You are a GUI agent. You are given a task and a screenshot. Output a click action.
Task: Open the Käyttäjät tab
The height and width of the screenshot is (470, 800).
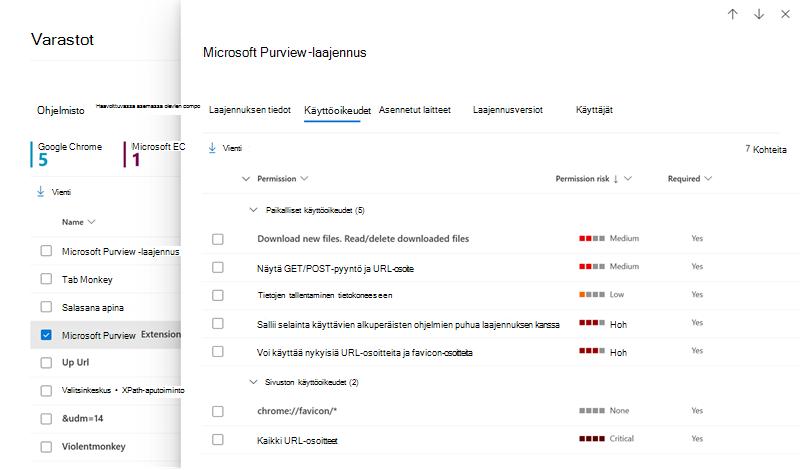(x=594, y=110)
